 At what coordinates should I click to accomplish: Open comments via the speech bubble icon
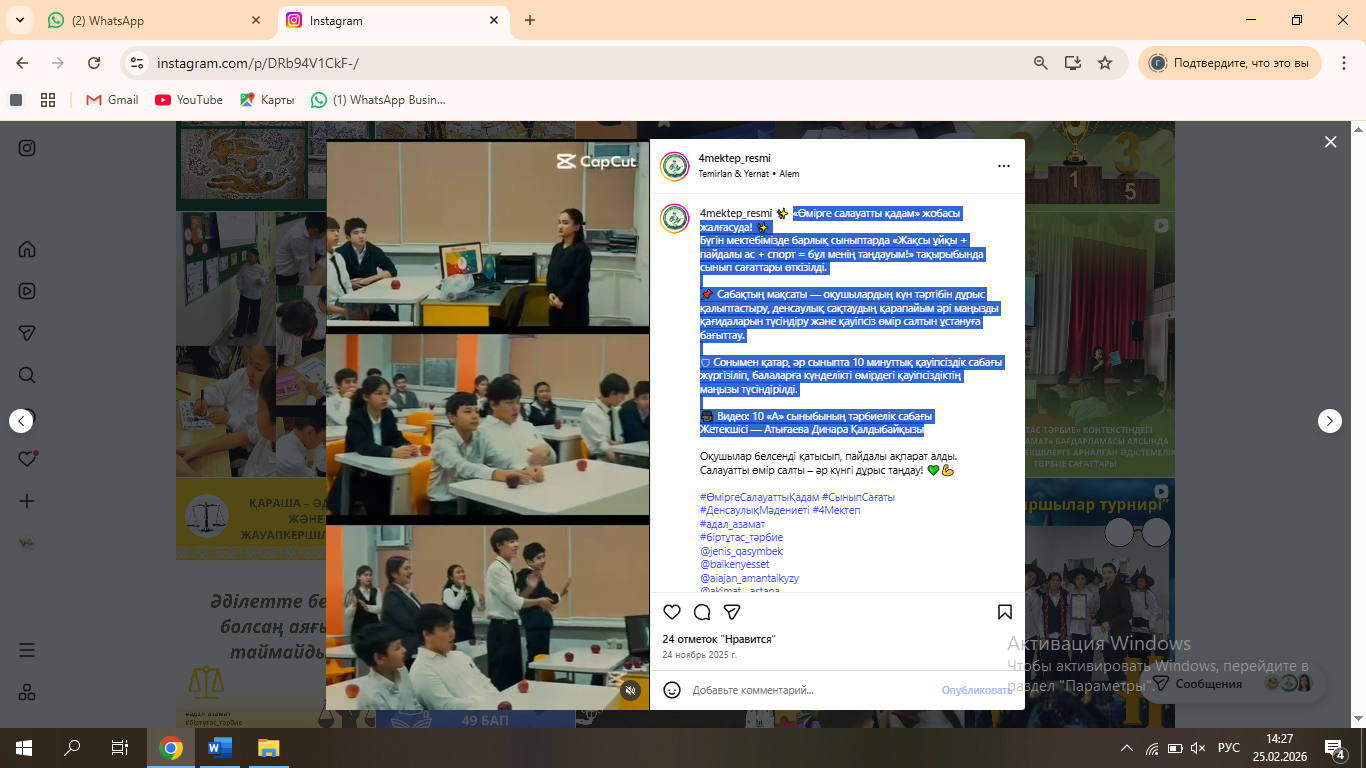[x=702, y=612]
